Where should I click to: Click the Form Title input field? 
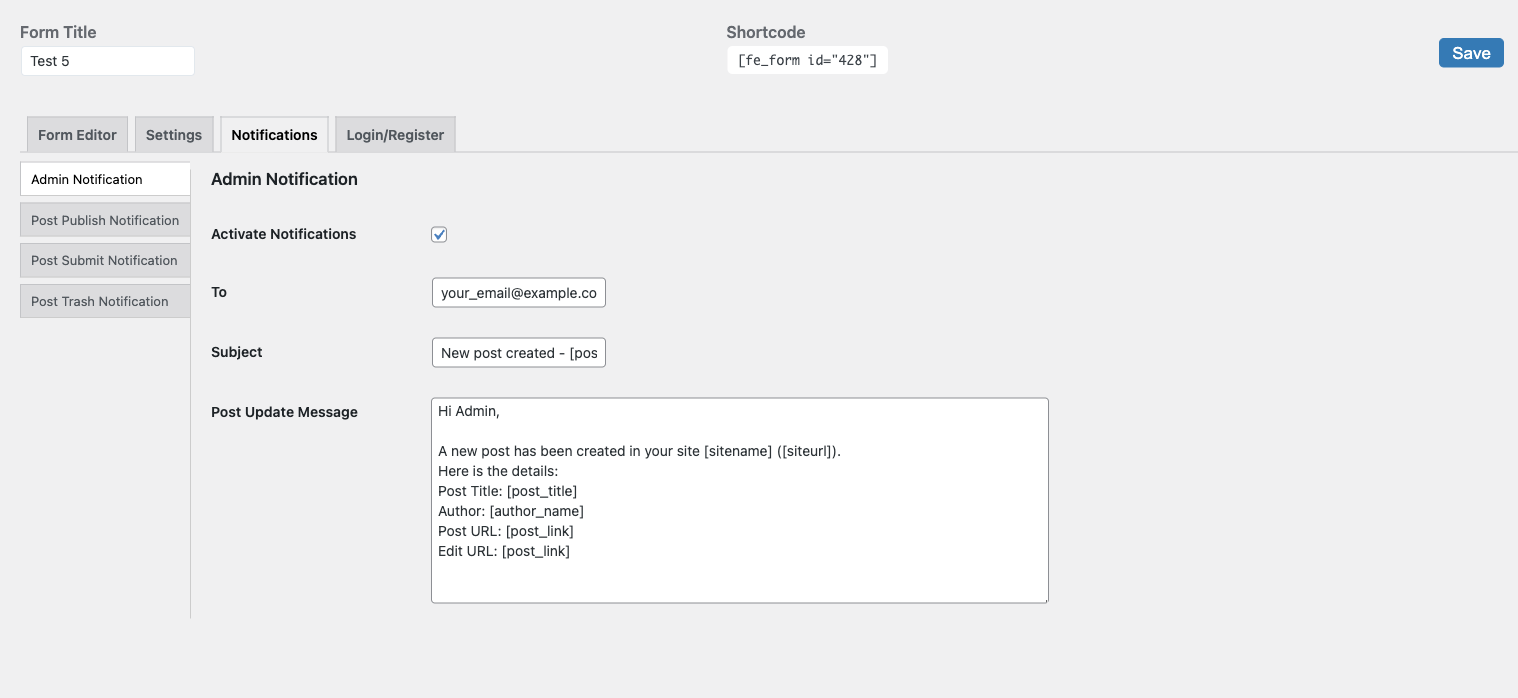point(107,61)
